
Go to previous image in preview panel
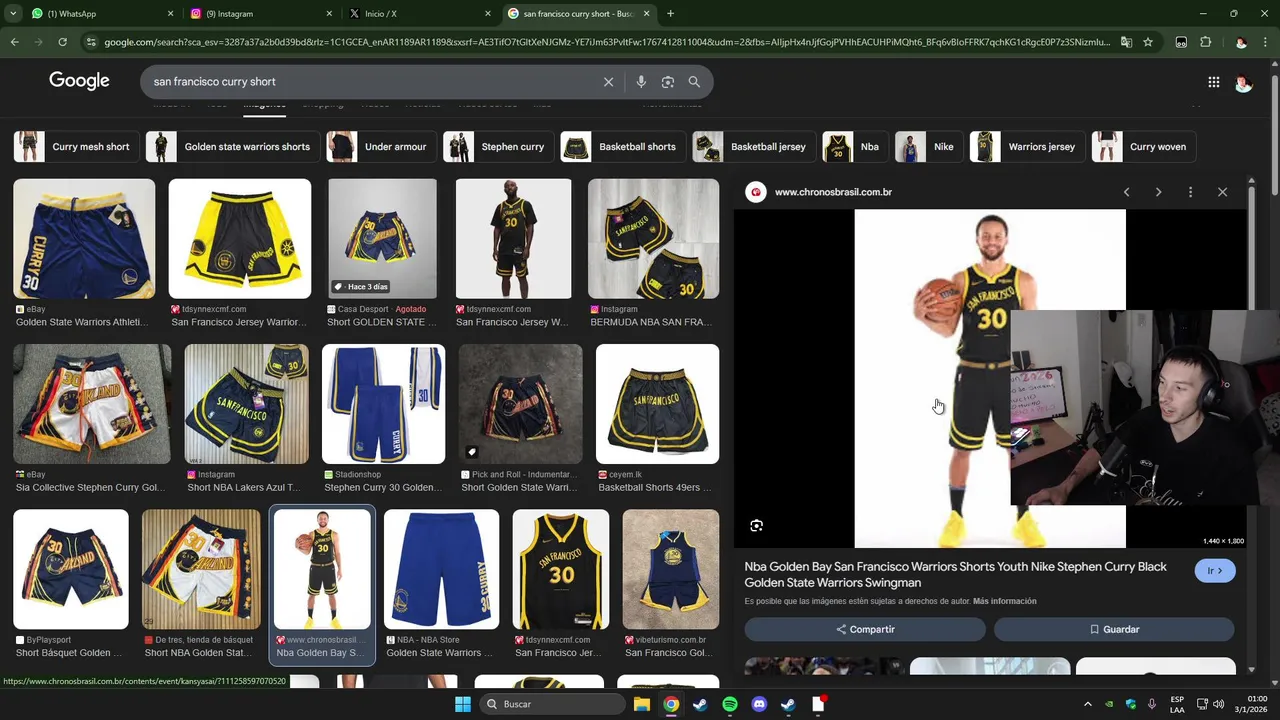click(1126, 192)
